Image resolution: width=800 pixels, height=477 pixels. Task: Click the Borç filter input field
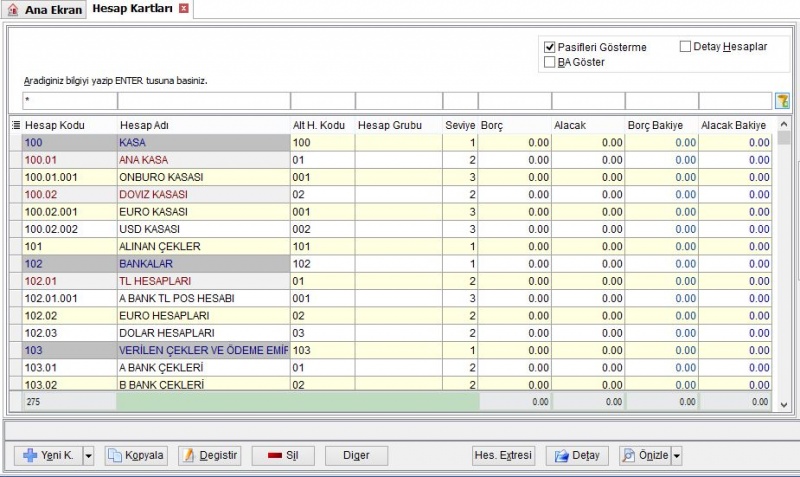click(x=515, y=101)
